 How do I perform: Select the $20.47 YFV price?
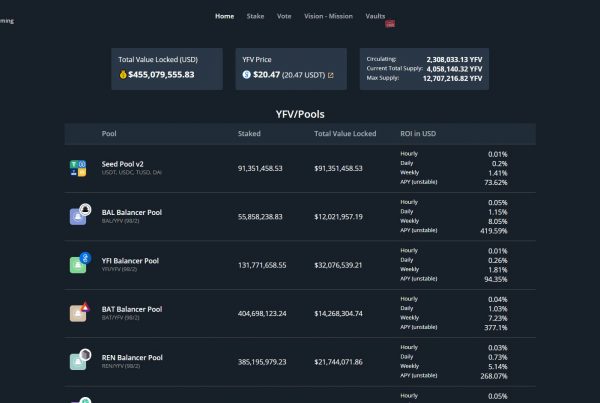266,75
